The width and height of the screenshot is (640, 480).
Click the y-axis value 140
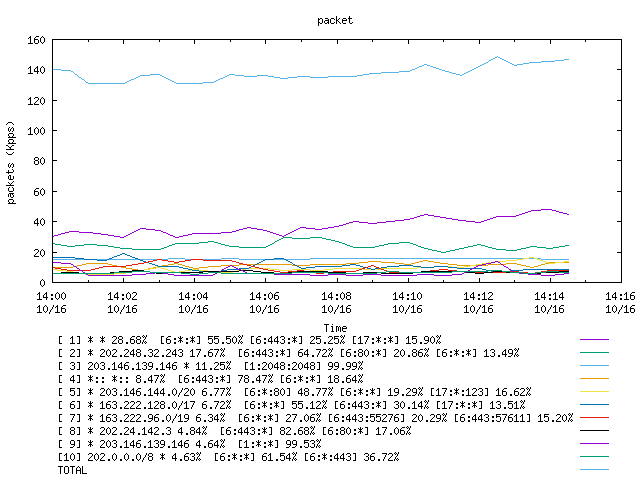point(36,70)
